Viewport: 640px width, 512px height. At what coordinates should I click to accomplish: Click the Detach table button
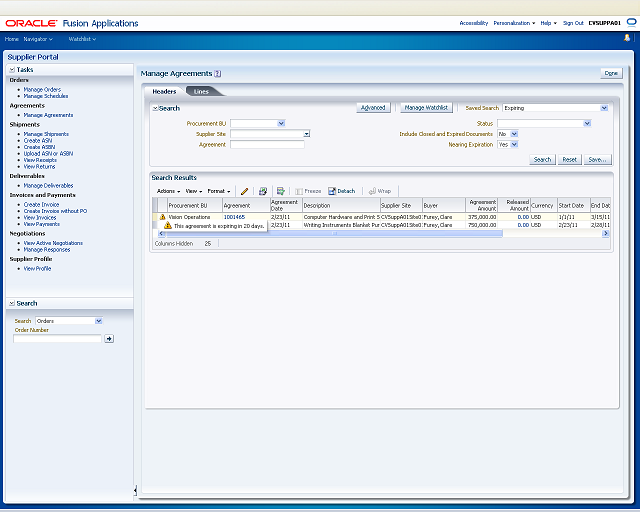[x=342, y=191]
